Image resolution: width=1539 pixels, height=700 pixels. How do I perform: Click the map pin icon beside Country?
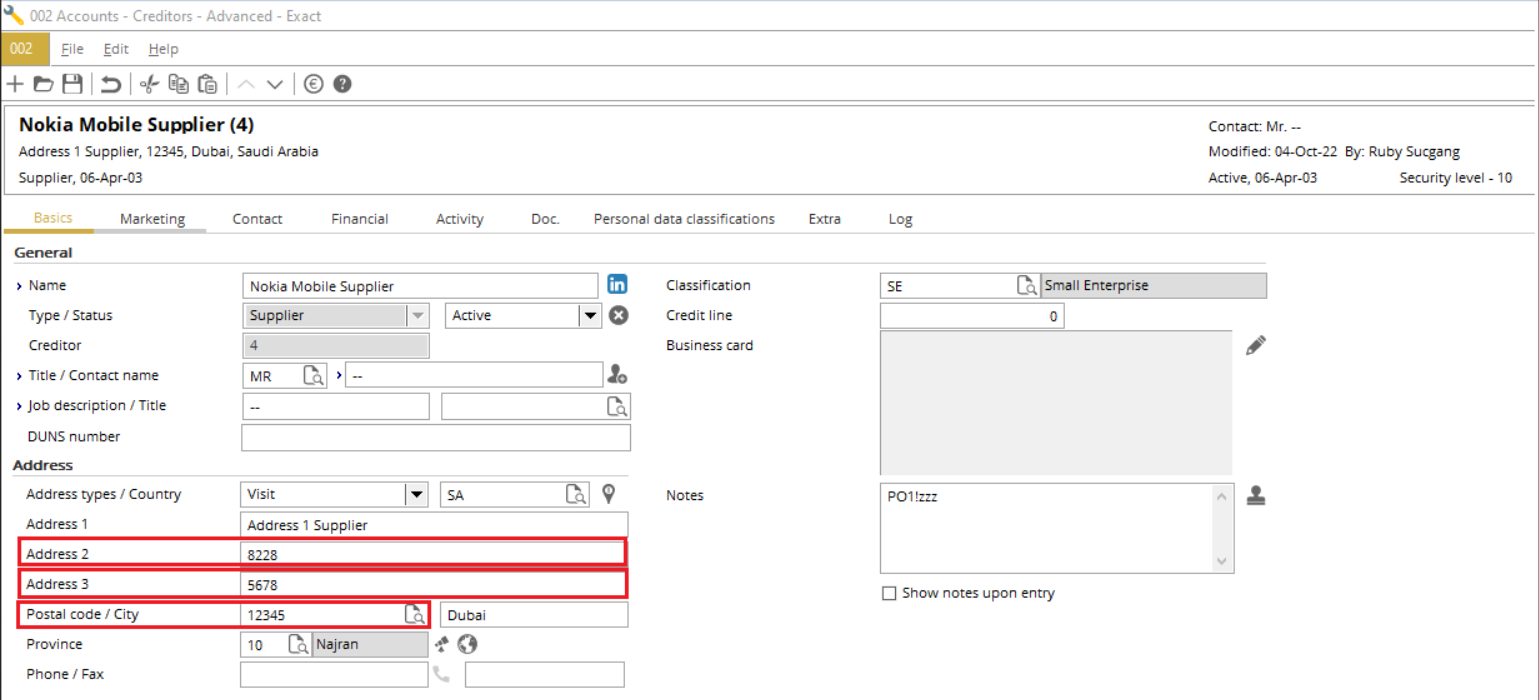[608, 494]
